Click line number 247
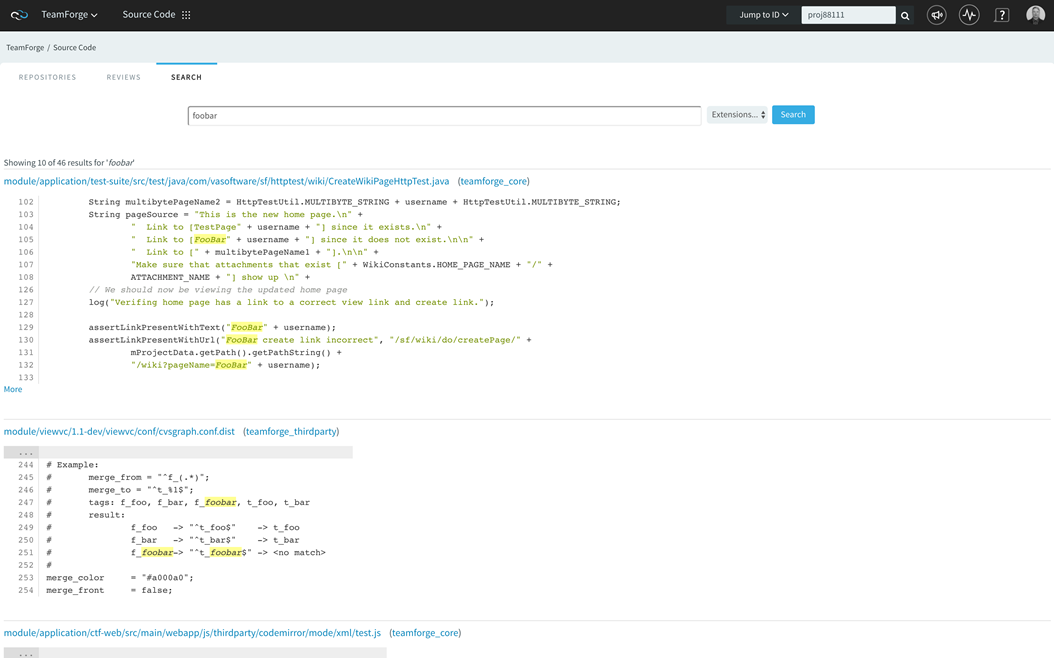Viewport: 1054px width, 658px height. (x=26, y=502)
